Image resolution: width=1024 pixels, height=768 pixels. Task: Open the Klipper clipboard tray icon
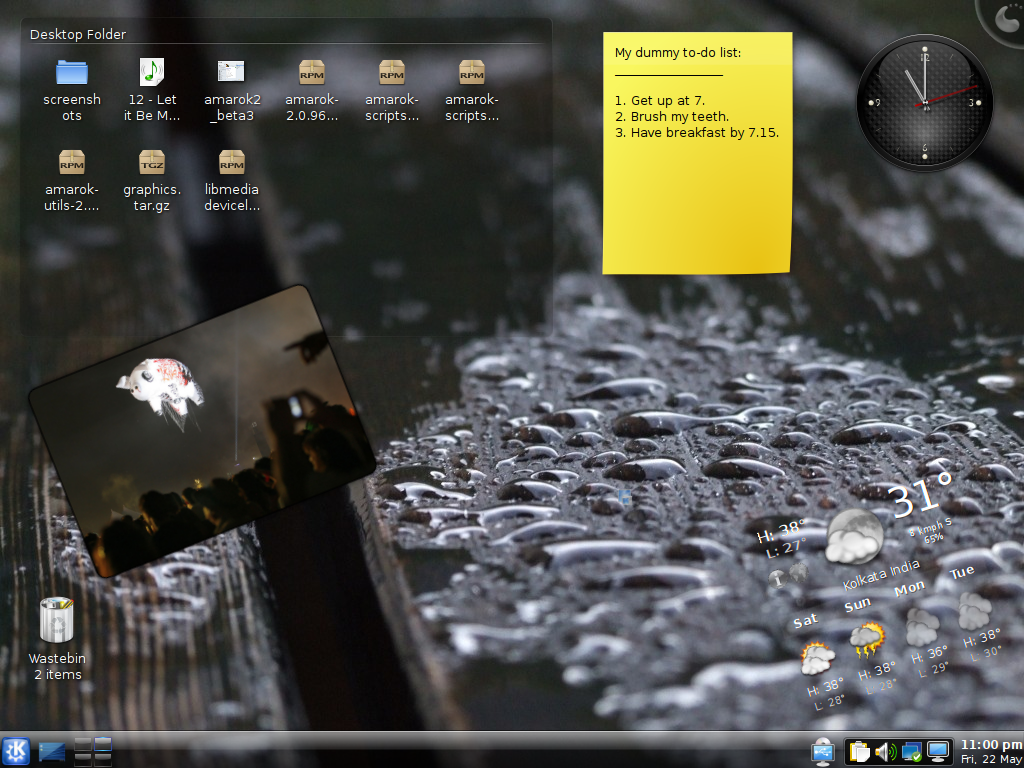860,751
